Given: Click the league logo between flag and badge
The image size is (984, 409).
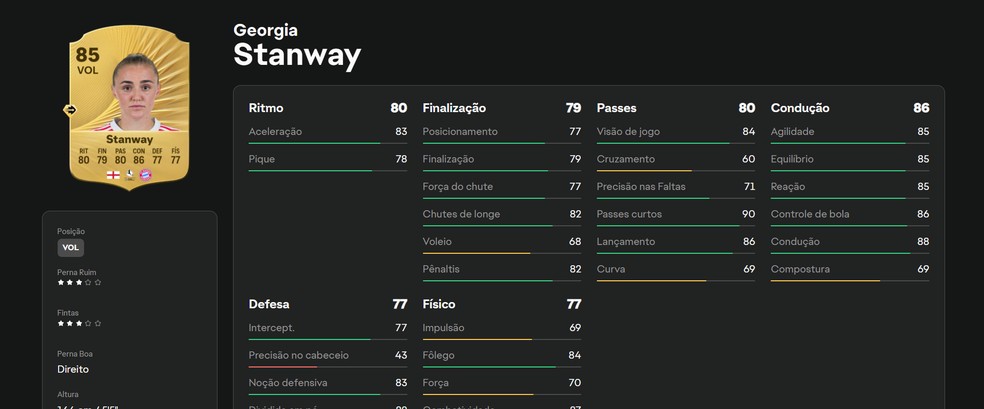Looking at the screenshot, I should click(129, 174).
